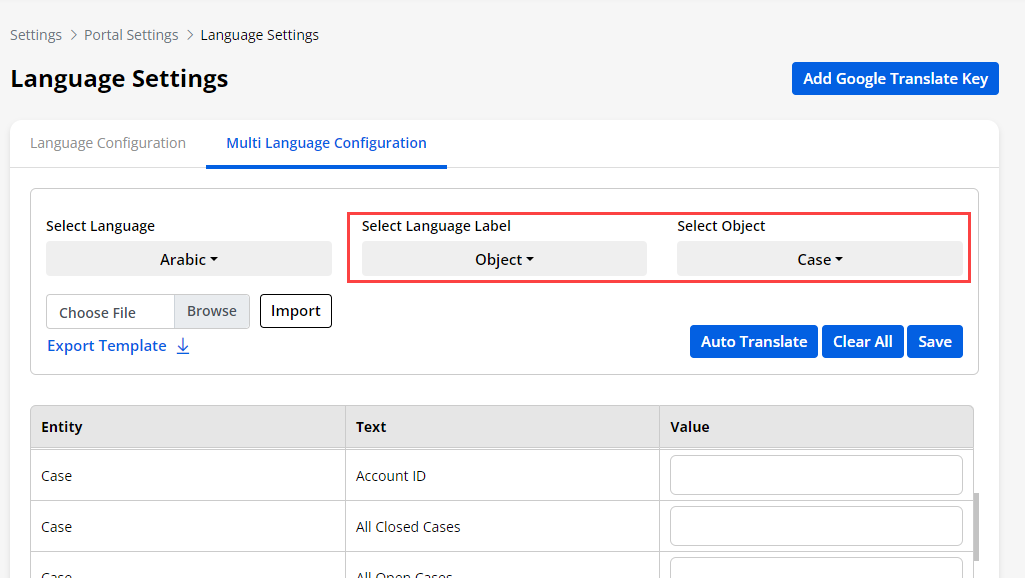Click the download arrow icon beside Export Template

click(x=182, y=346)
